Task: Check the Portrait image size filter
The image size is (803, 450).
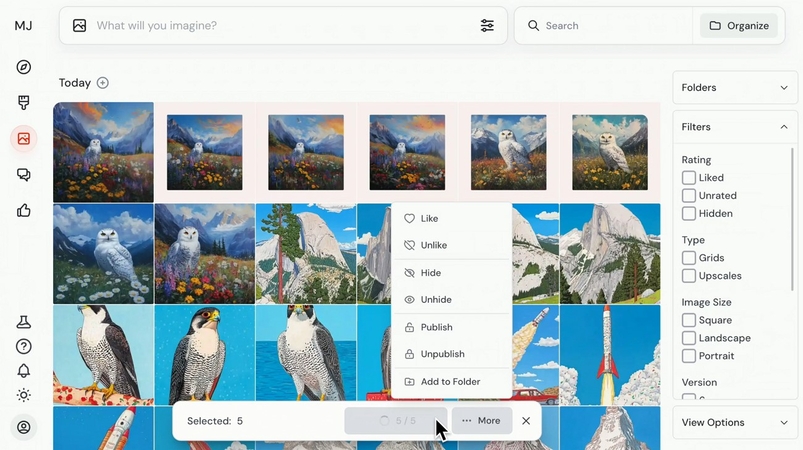Action: point(689,356)
